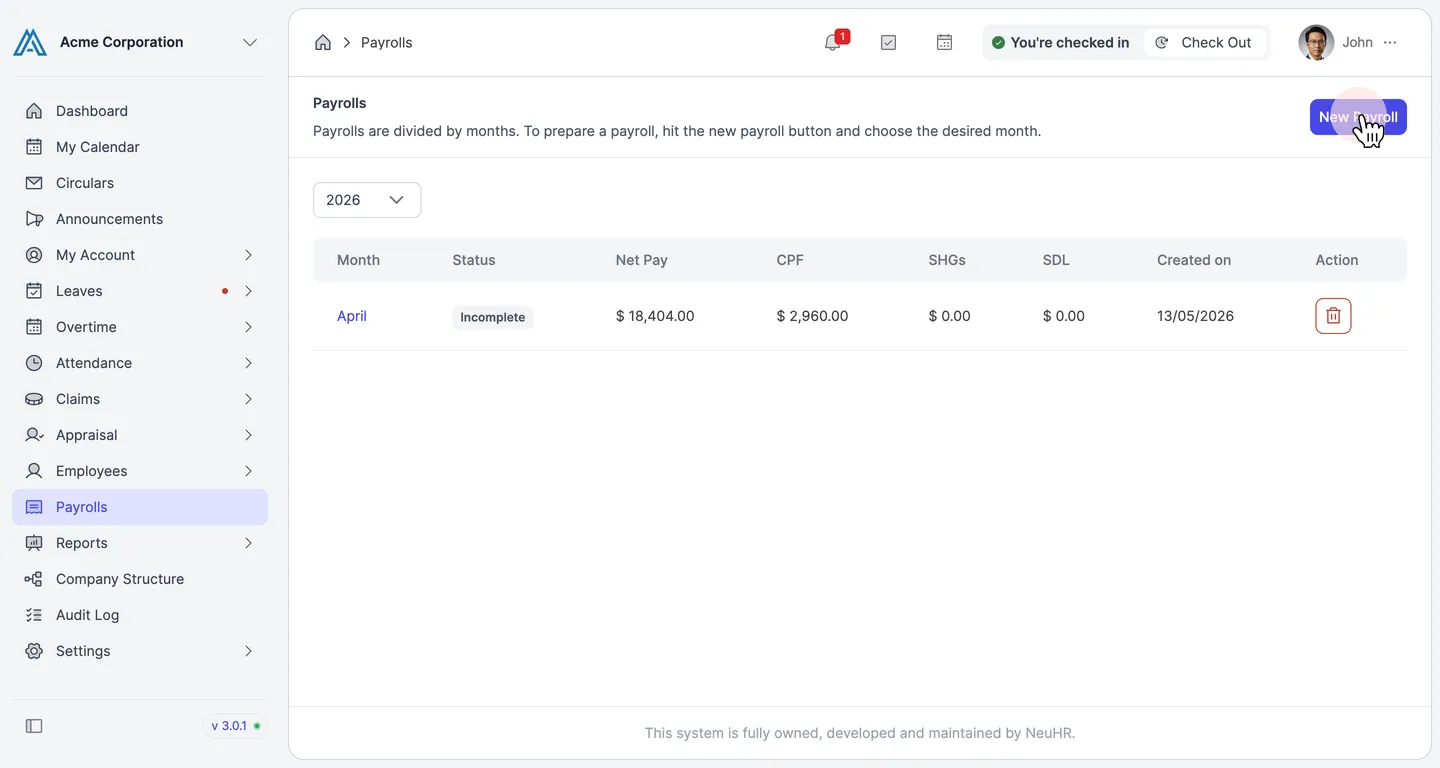The width and height of the screenshot is (1440, 768).
Task: Click the CPF value $ 2,960.00
Action: tap(812, 316)
